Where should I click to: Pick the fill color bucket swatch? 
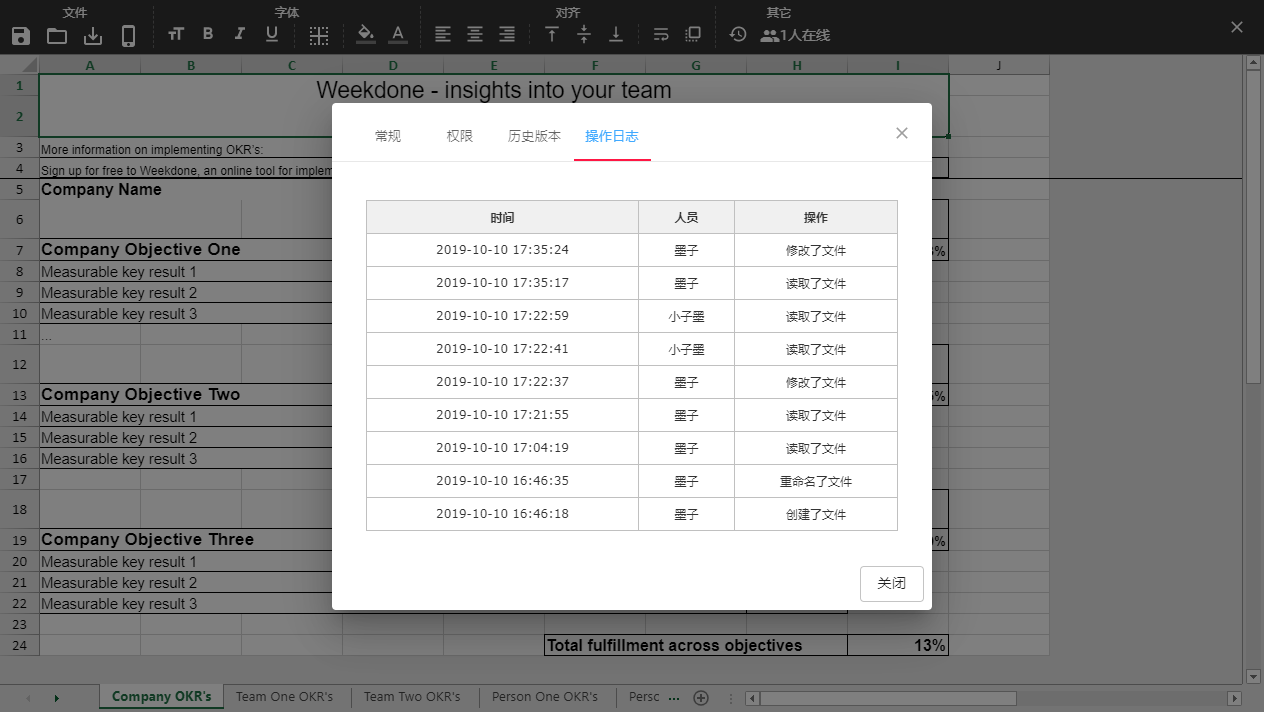[x=366, y=34]
